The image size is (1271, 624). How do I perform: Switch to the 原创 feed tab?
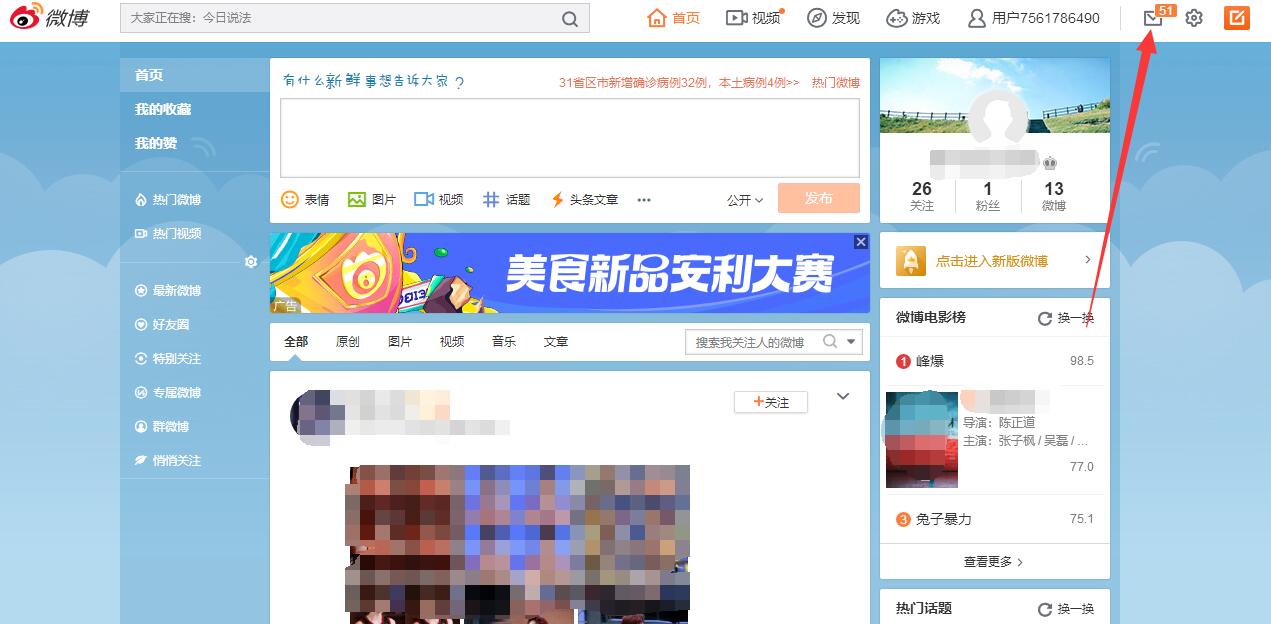pos(347,341)
